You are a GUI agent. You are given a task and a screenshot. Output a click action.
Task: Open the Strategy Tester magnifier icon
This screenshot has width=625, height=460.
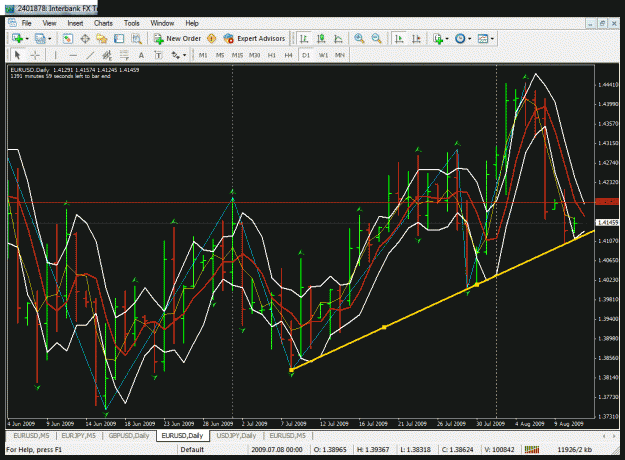136,39
